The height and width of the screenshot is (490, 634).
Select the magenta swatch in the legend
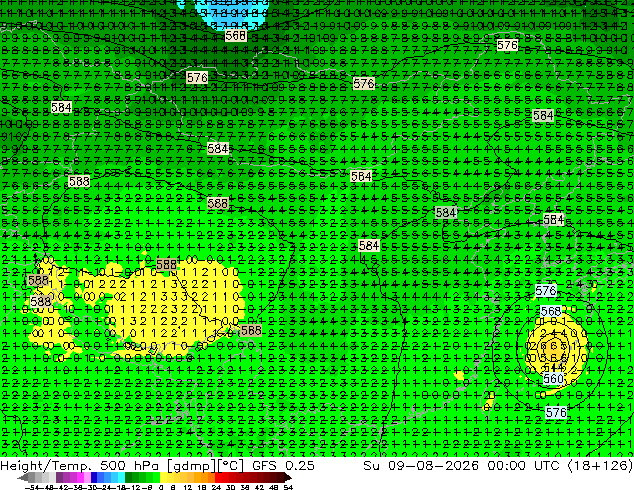[80, 477]
